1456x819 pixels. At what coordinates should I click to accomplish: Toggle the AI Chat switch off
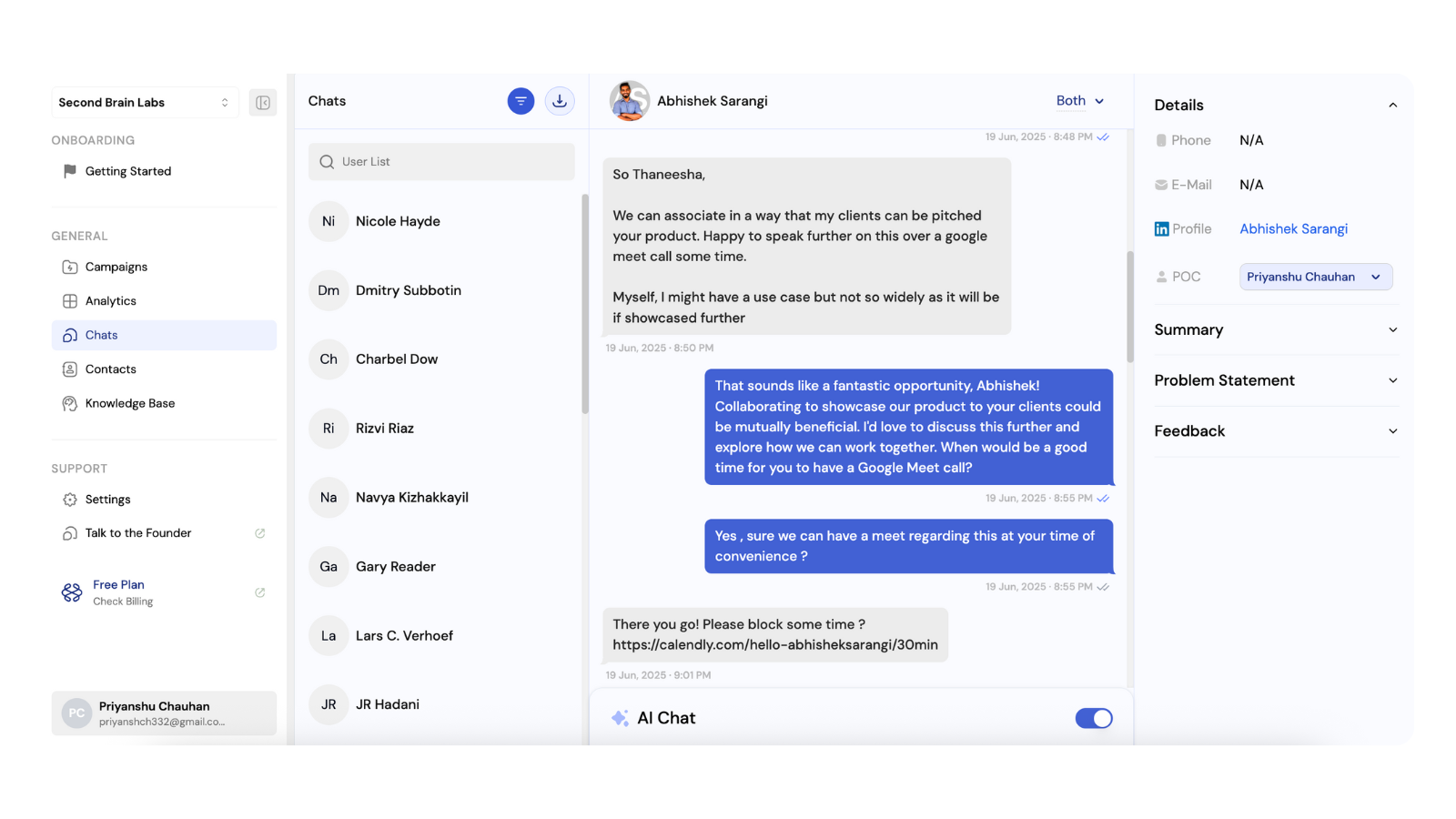[1094, 718]
